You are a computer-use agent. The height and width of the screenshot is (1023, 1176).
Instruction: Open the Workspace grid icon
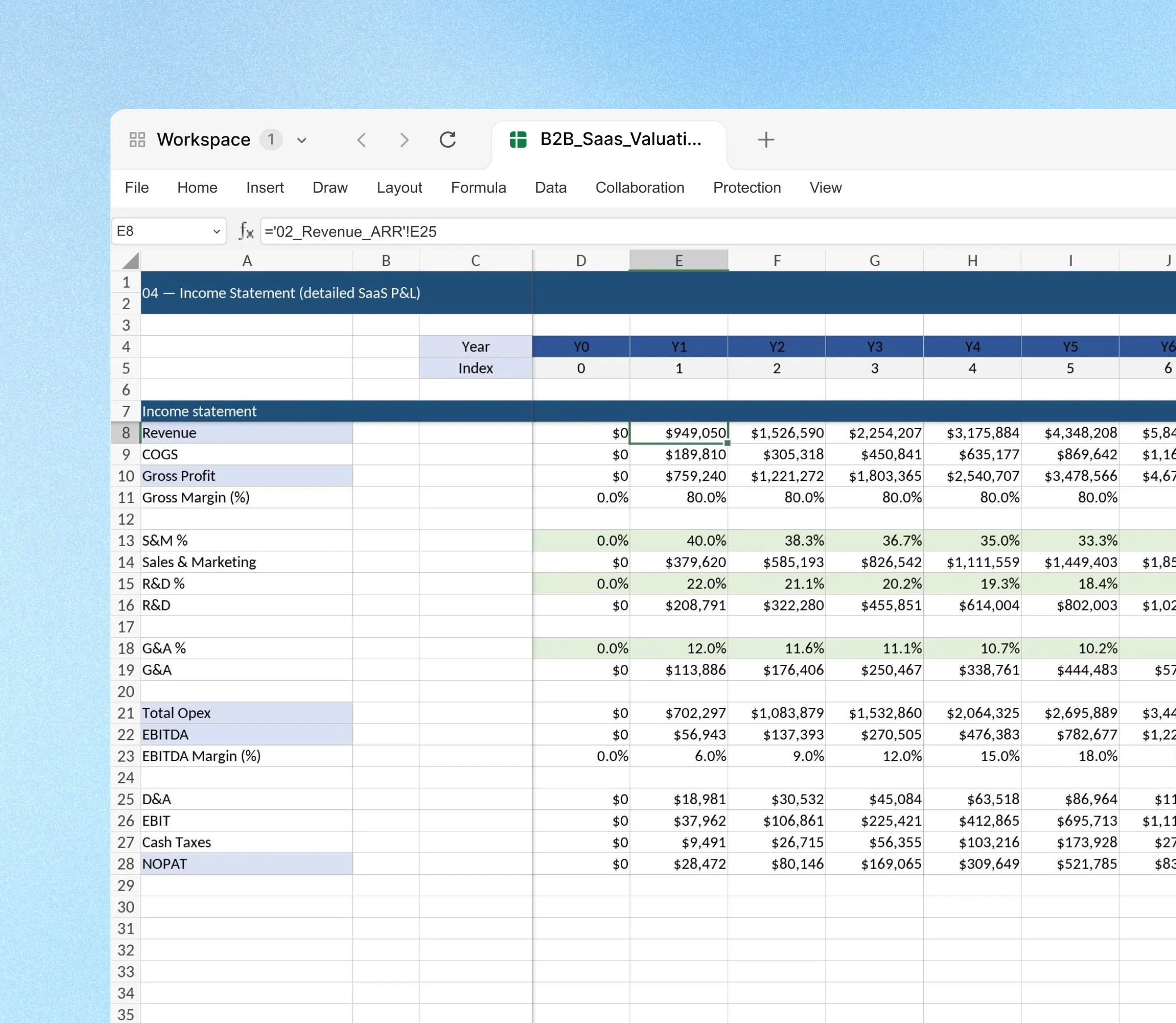(x=137, y=139)
